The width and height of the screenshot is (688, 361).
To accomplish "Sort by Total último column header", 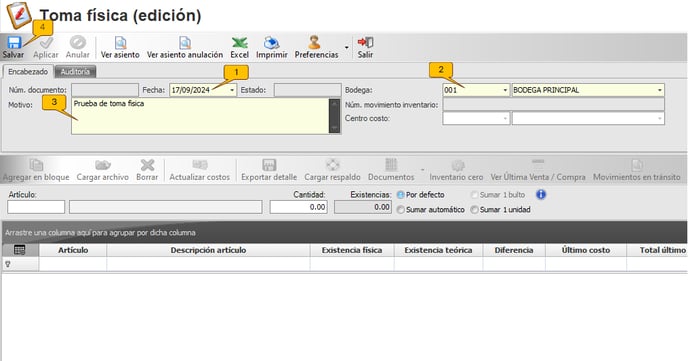I will [x=657, y=250].
